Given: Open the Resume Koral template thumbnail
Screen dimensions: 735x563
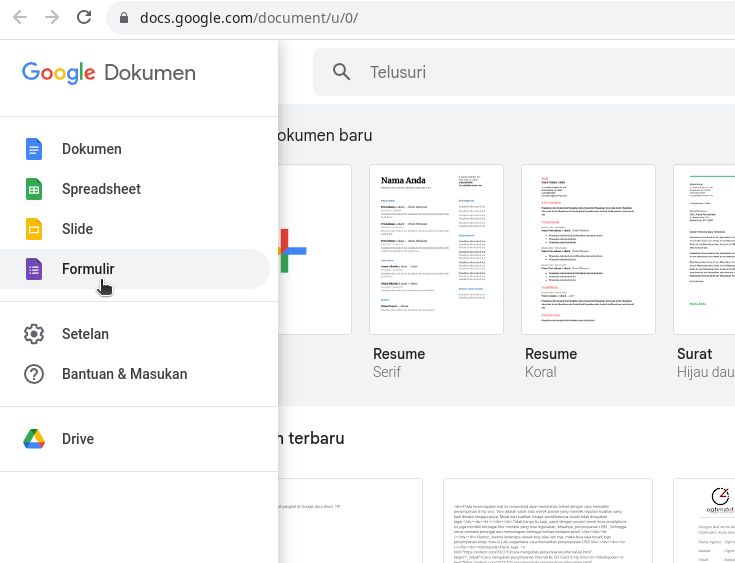Looking at the screenshot, I should 588,249.
